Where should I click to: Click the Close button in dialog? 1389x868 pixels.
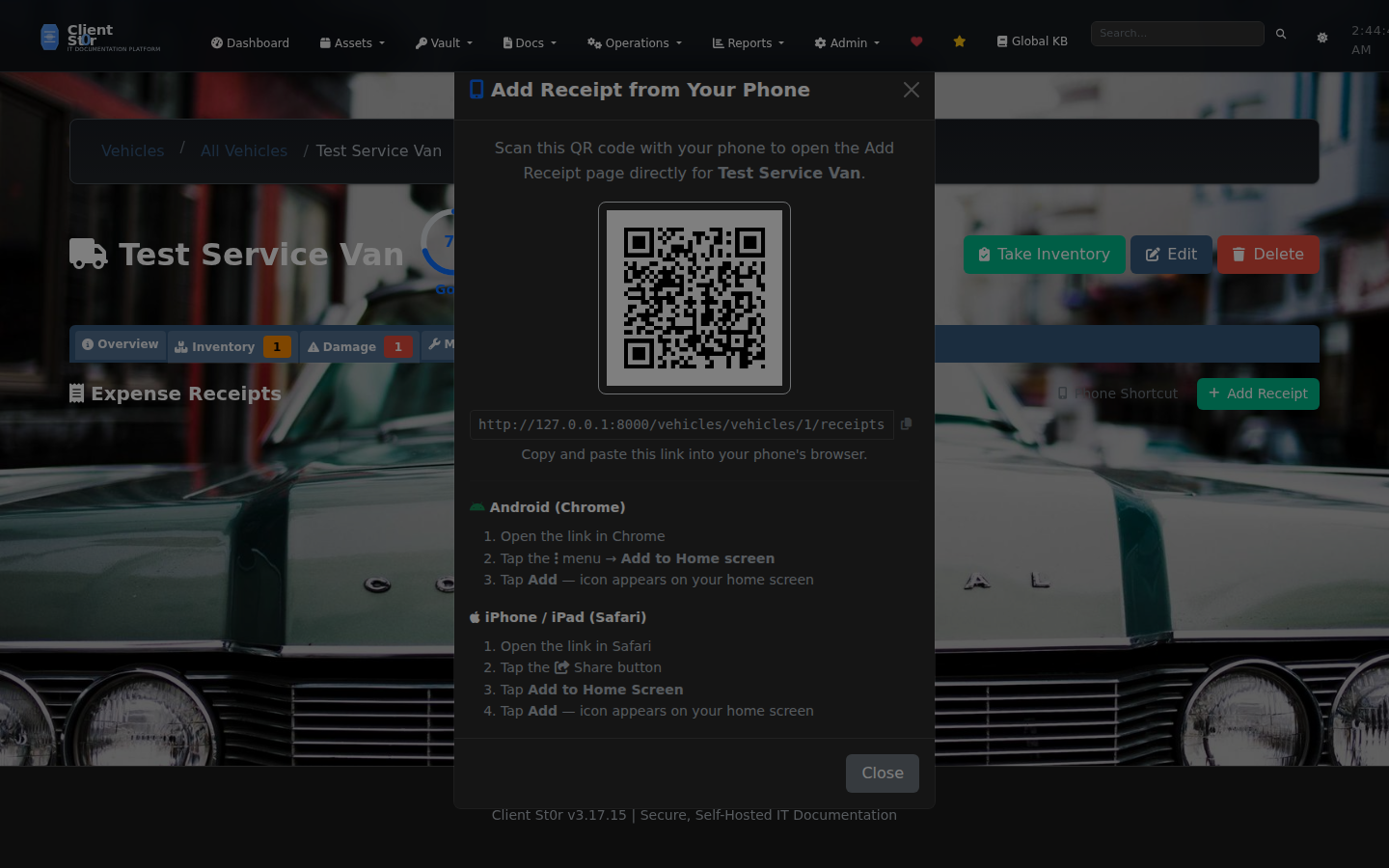883,773
